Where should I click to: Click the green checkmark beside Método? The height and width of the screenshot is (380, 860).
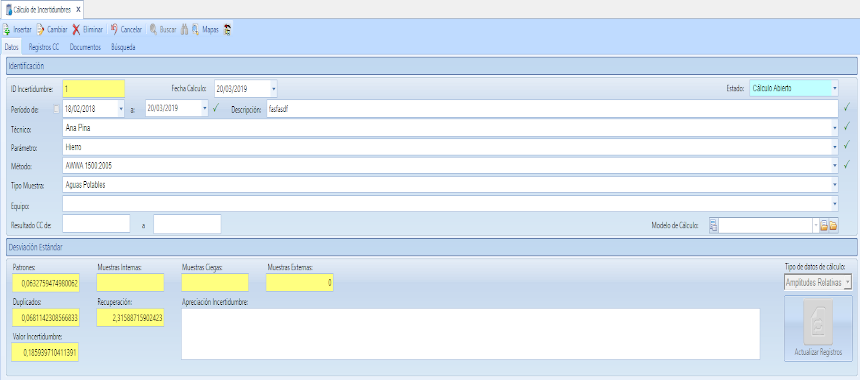pos(847,164)
